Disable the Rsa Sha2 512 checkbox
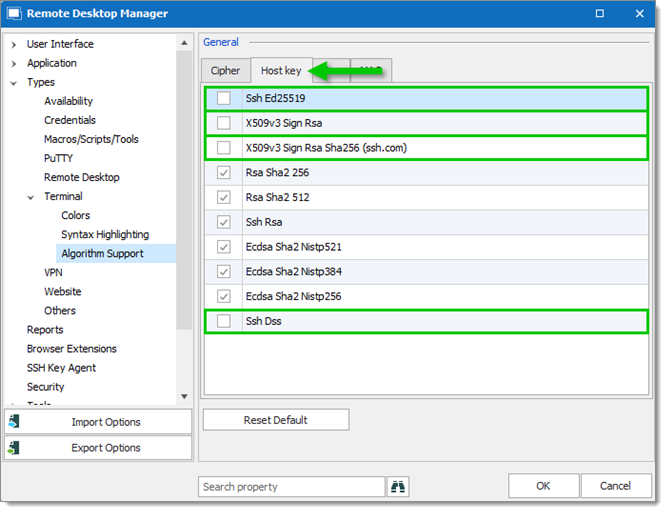666x512 pixels. (x=223, y=197)
